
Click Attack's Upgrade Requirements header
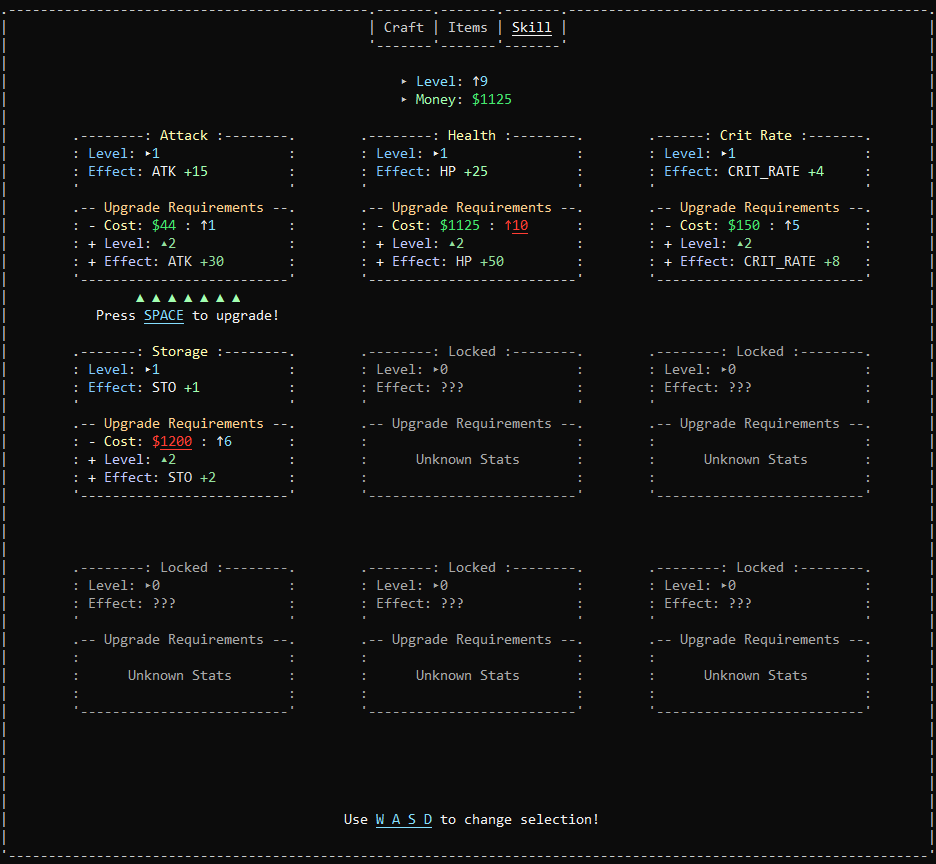(184, 208)
